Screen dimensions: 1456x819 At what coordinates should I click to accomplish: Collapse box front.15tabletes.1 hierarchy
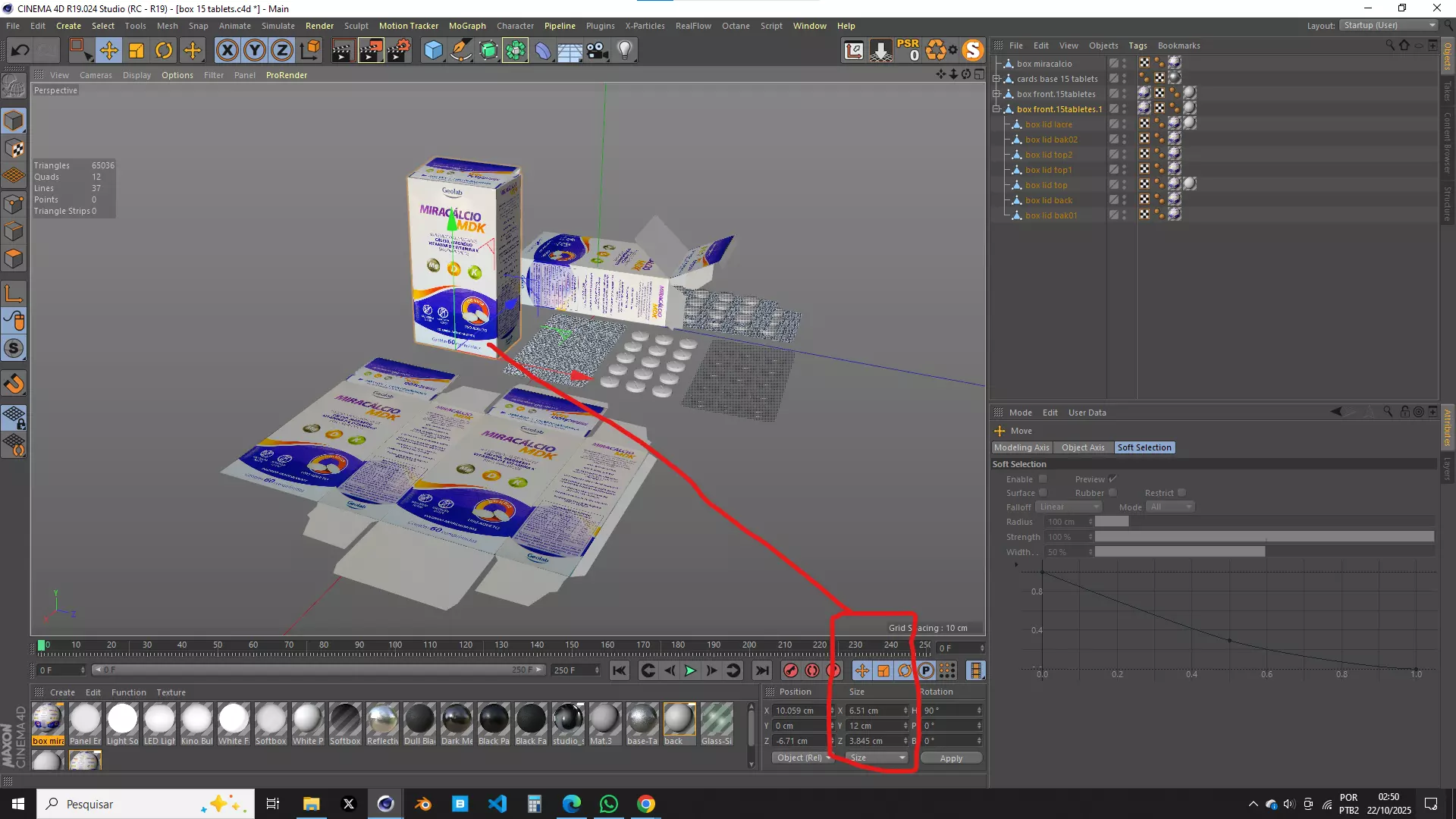(996, 109)
